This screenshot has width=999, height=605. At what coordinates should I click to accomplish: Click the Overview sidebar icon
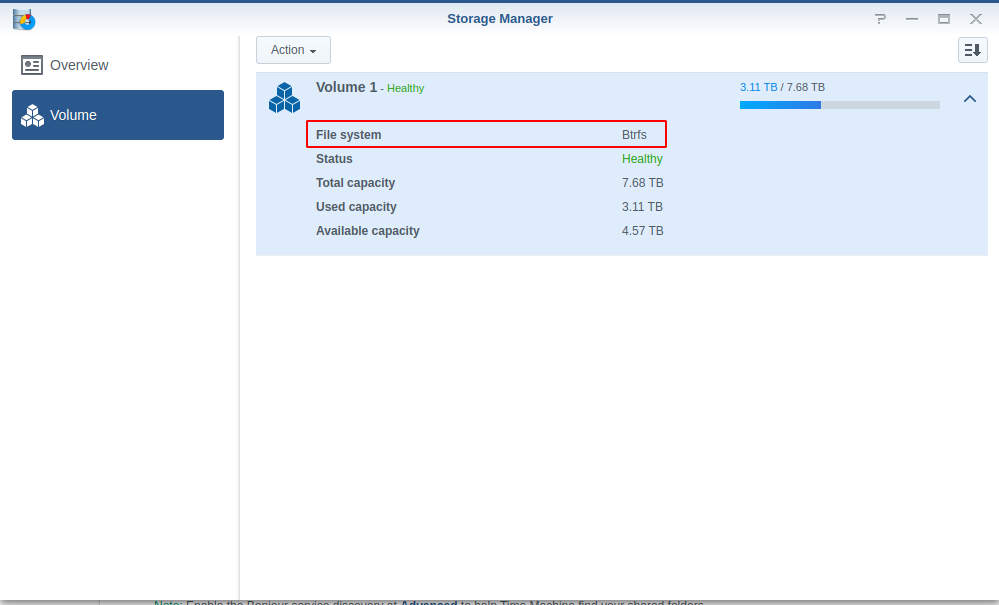click(x=32, y=65)
